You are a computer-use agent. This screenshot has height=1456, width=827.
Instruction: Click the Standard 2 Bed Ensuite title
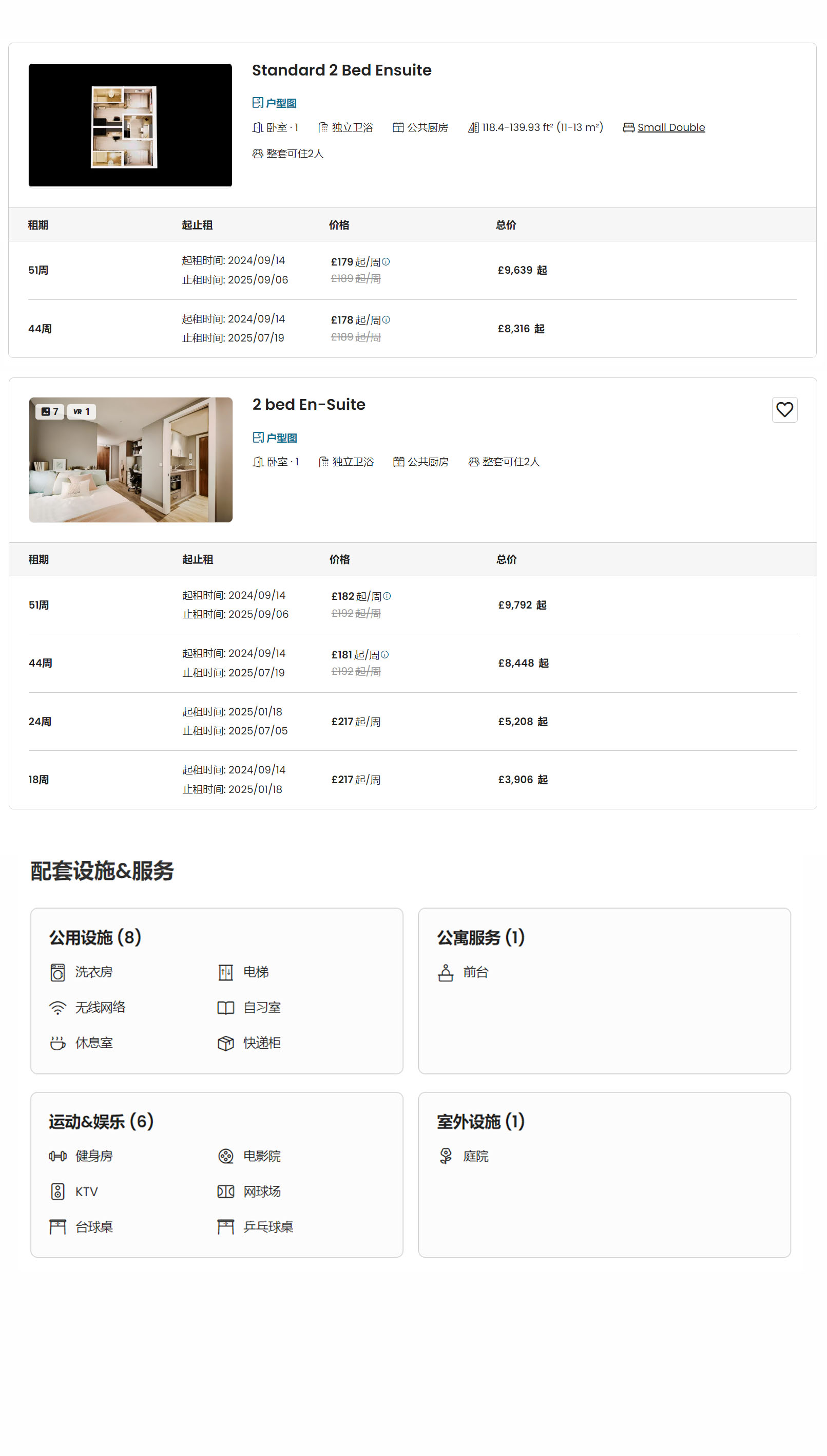(x=342, y=70)
